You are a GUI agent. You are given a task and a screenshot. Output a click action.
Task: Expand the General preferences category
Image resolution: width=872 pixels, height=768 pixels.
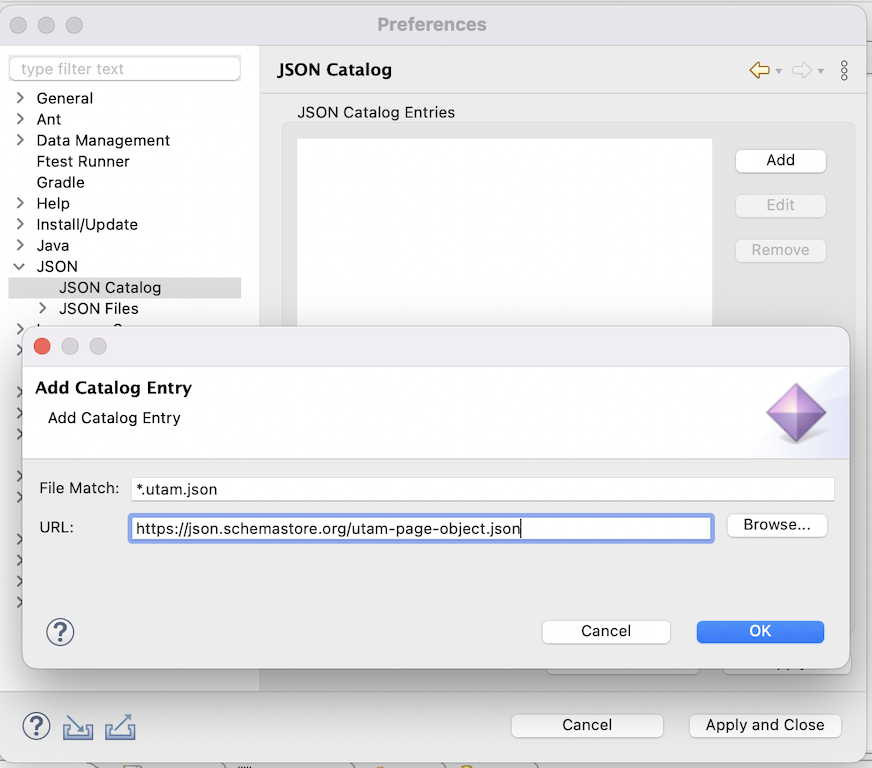[x=20, y=98]
